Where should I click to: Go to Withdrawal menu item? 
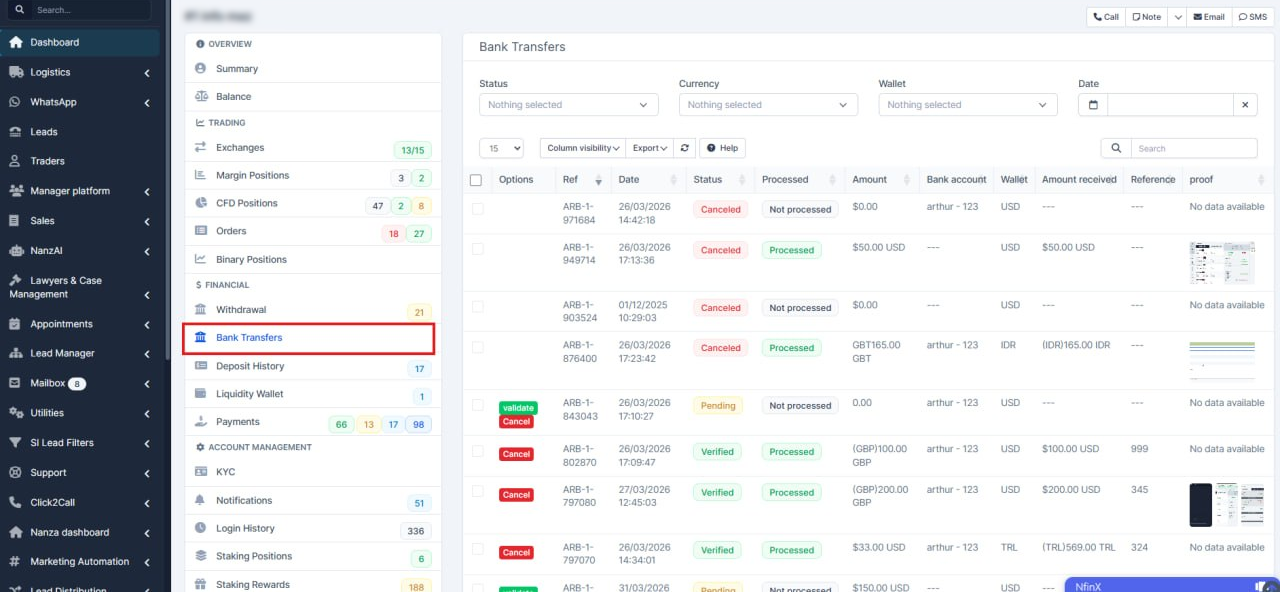pos(241,310)
